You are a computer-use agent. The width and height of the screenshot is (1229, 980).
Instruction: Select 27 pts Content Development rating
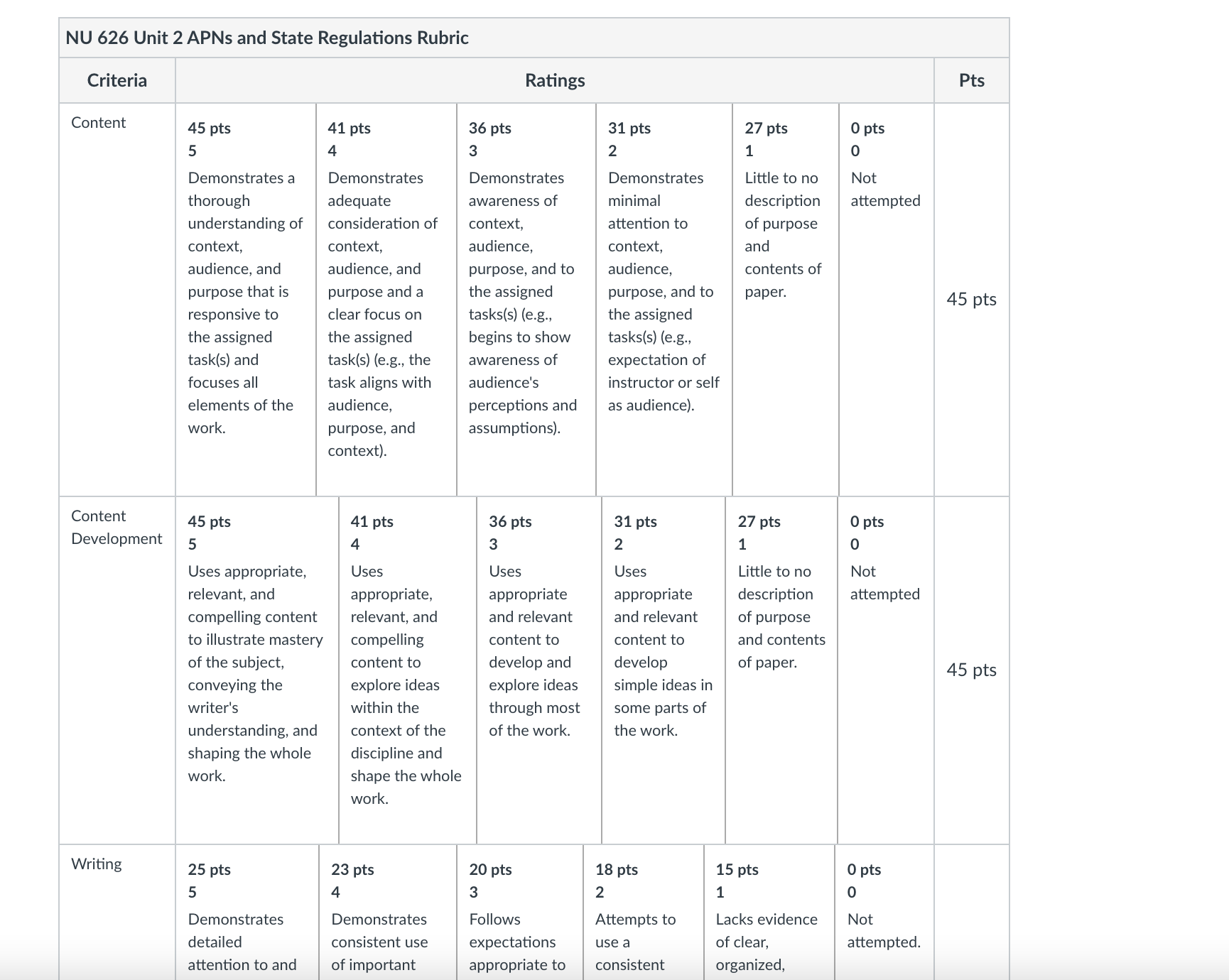pos(781,670)
